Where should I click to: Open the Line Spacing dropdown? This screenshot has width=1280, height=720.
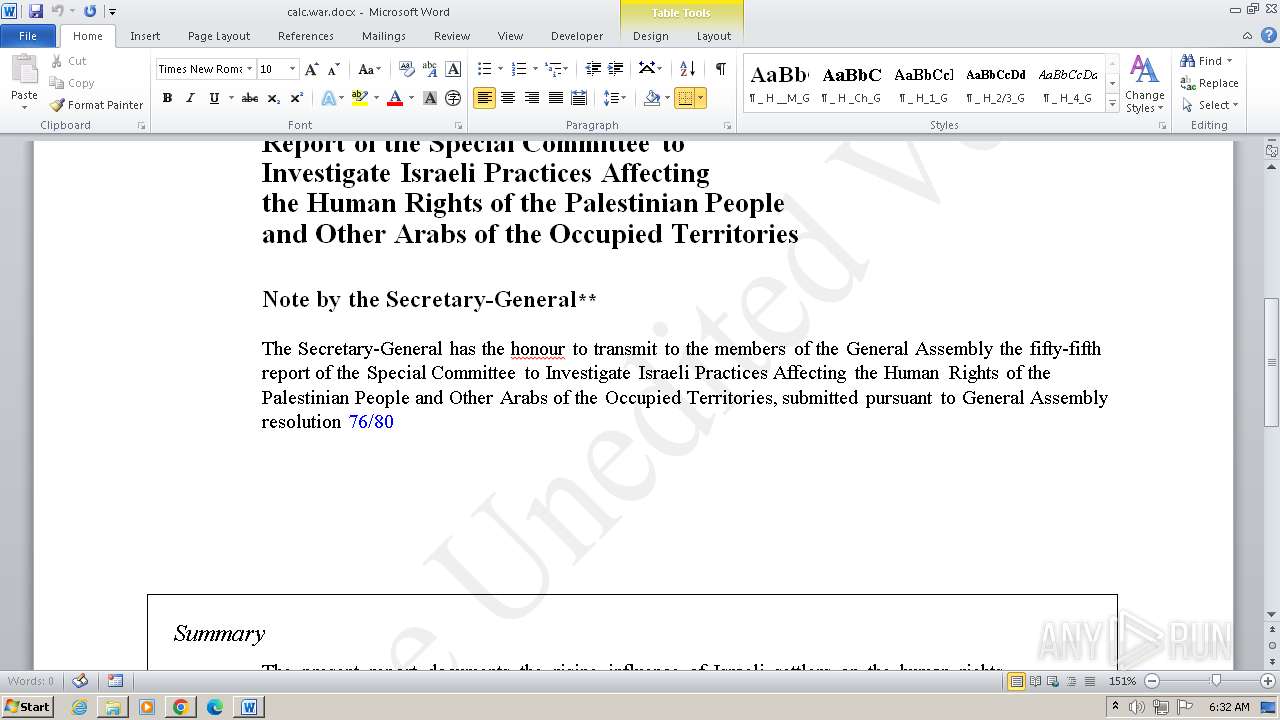(x=614, y=98)
